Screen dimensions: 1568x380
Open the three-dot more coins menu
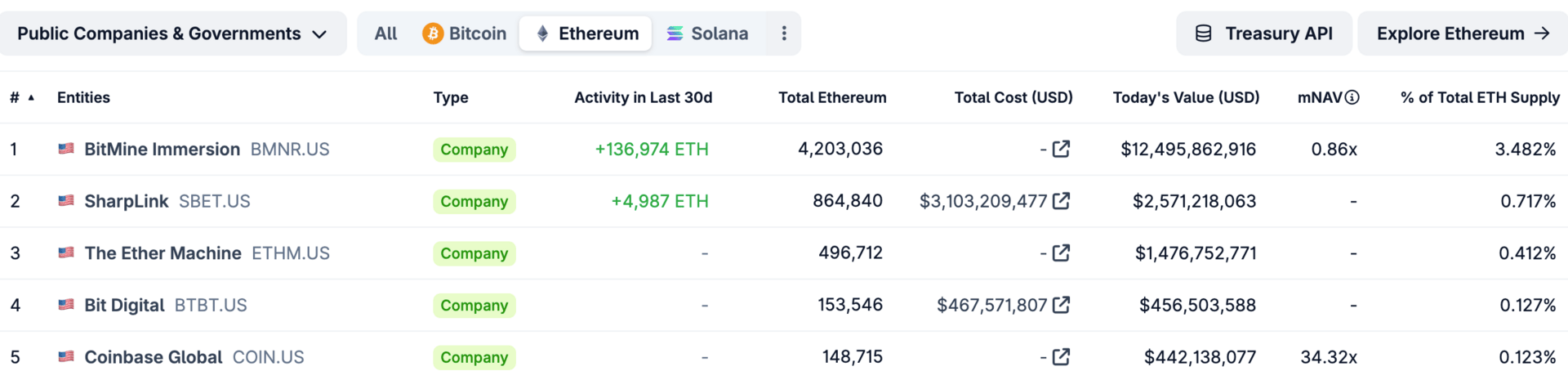click(x=784, y=34)
